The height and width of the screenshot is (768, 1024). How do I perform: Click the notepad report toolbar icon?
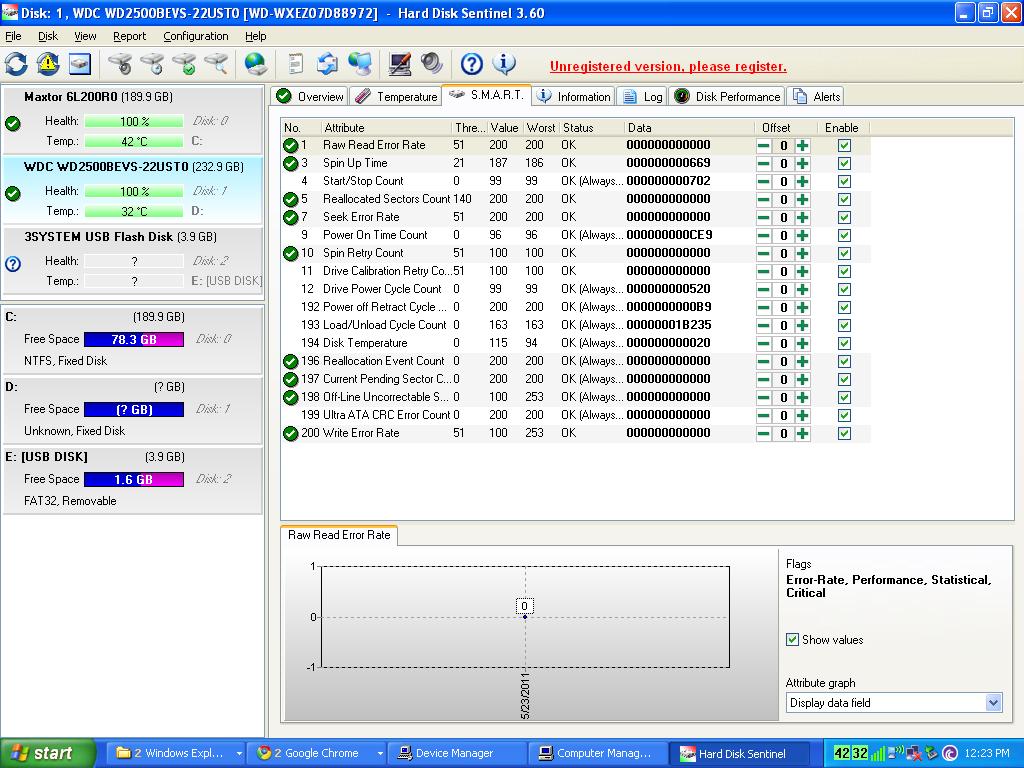(296, 64)
